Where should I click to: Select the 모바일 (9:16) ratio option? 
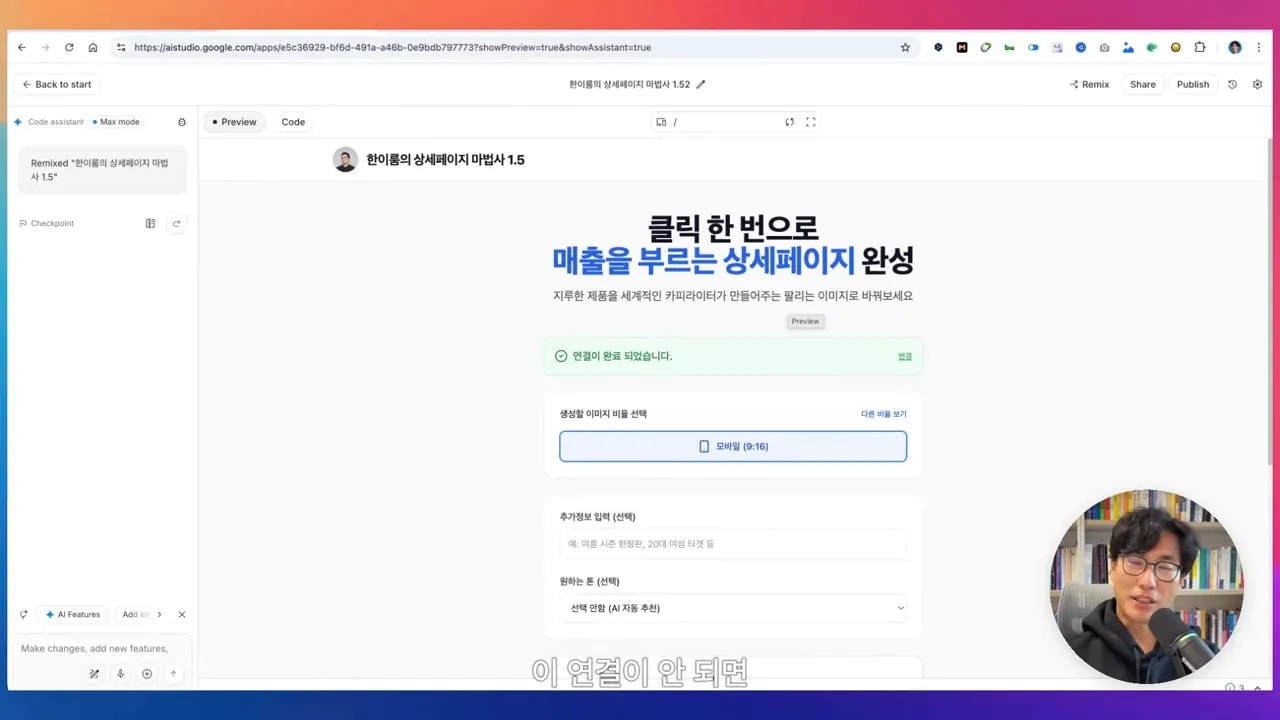(x=733, y=446)
